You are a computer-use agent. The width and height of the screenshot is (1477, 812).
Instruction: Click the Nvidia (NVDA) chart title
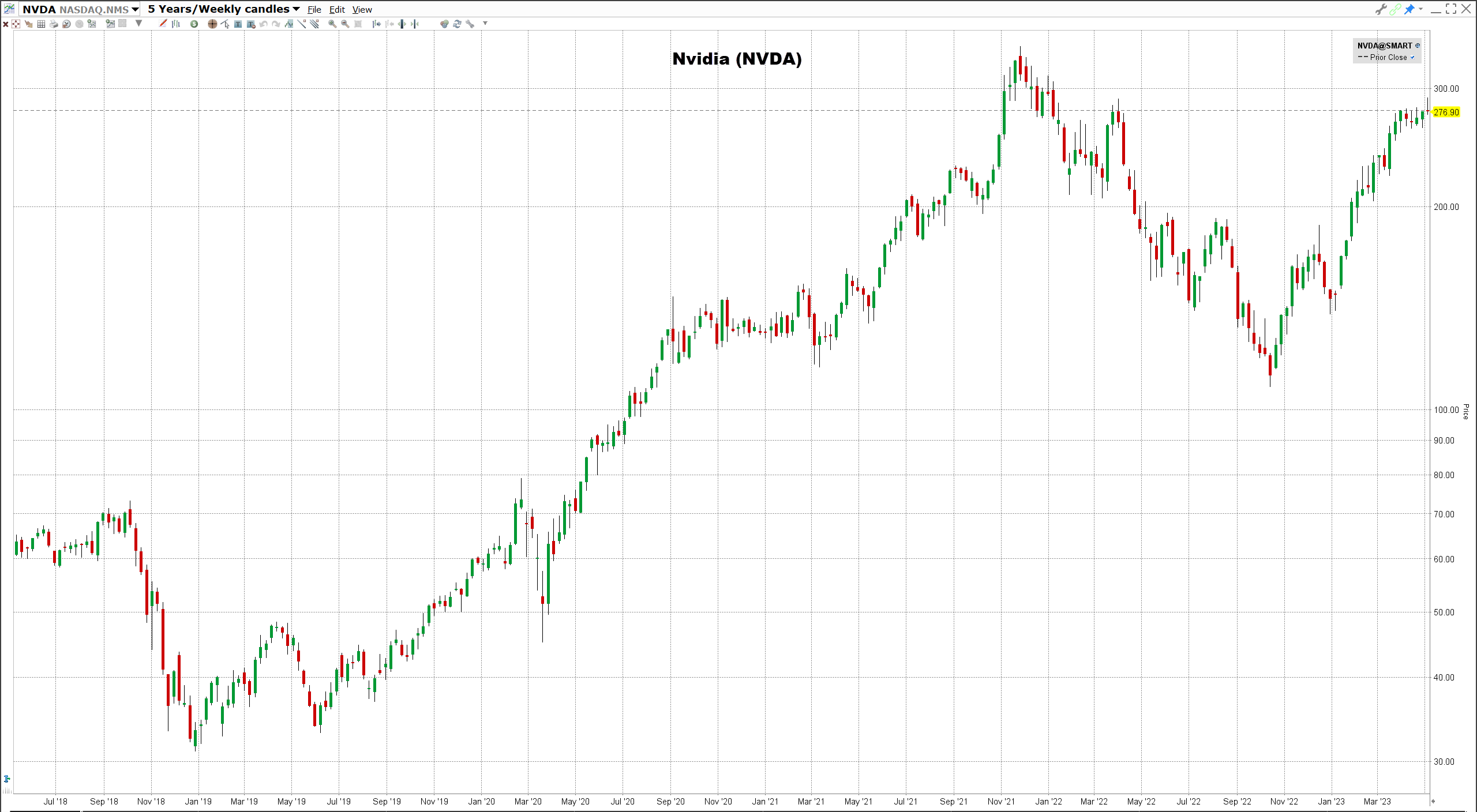[737, 59]
